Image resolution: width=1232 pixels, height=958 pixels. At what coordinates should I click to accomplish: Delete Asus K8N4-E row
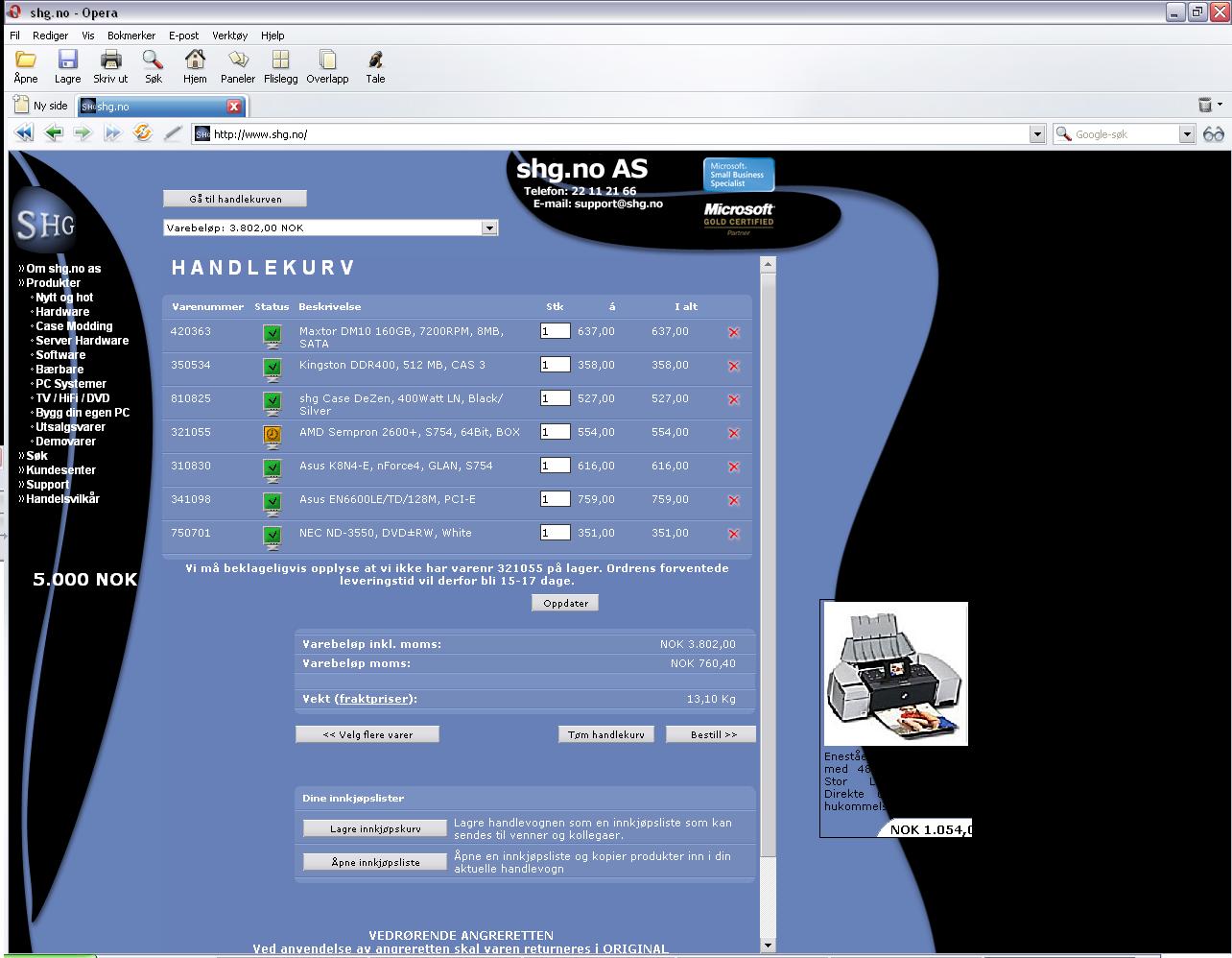[x=734, y=467]
